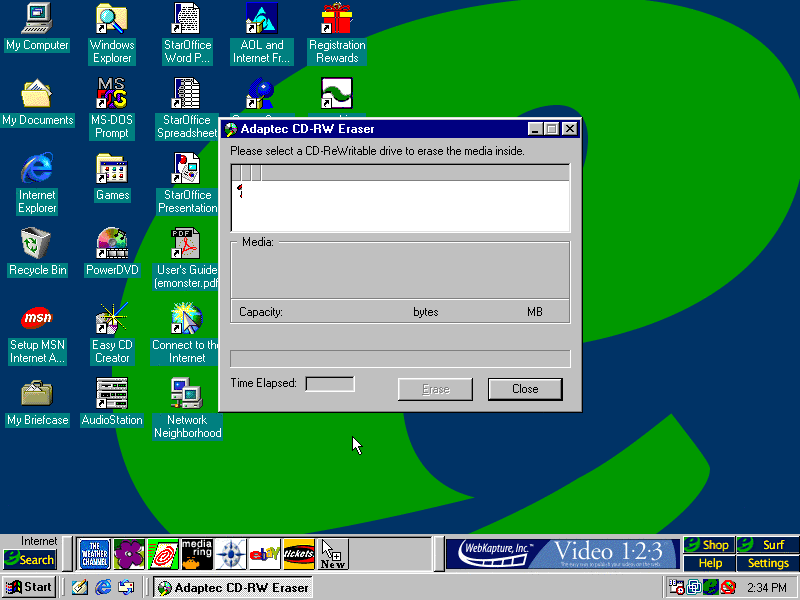This screenshot has width=800, height=600.
Task: Click The Weather Channel toolbar icon
Action: (94, 553)
